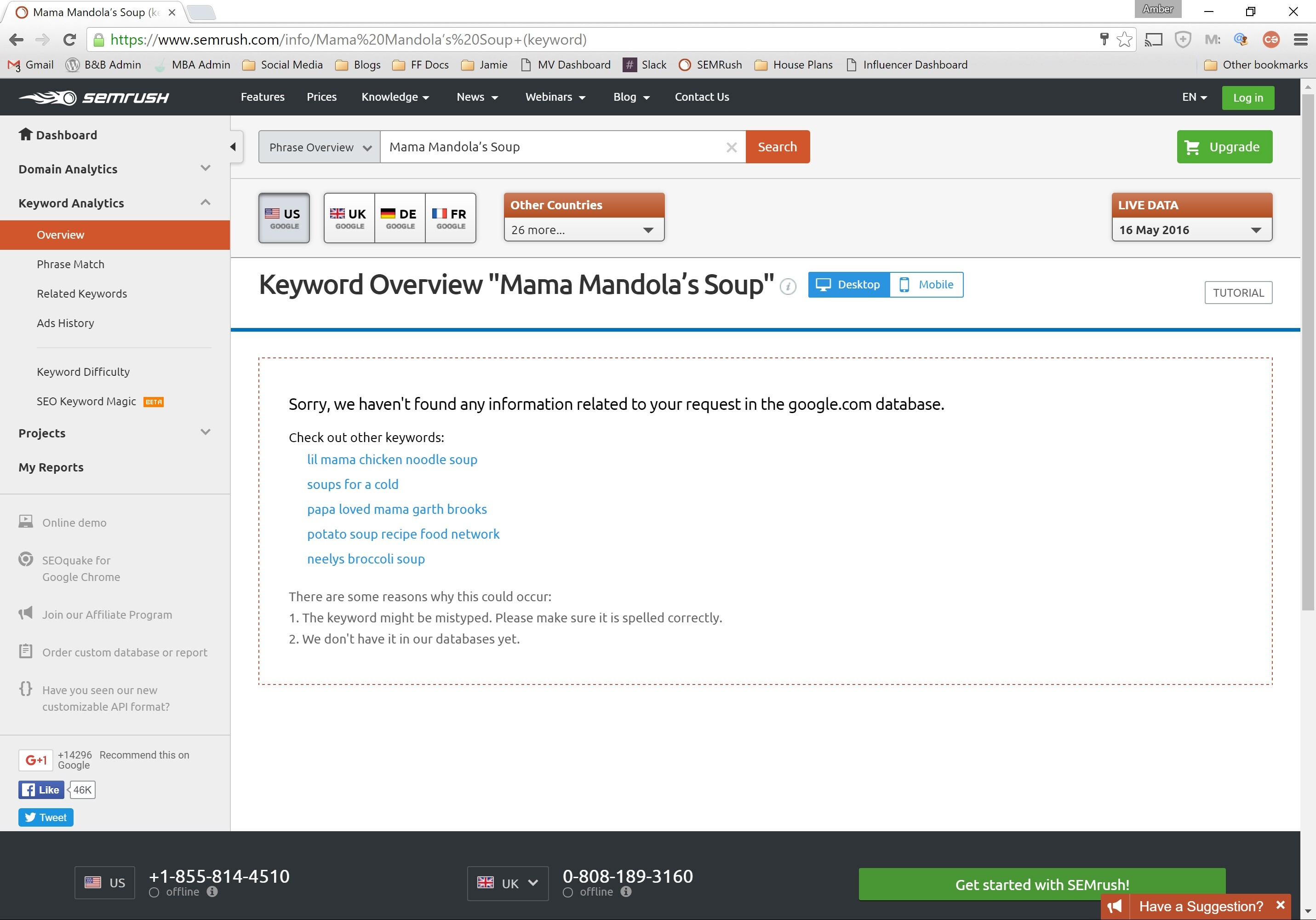Open the TUTORIAL button
This screenshot has width=1316, height=920.
tap(1238, 293)
